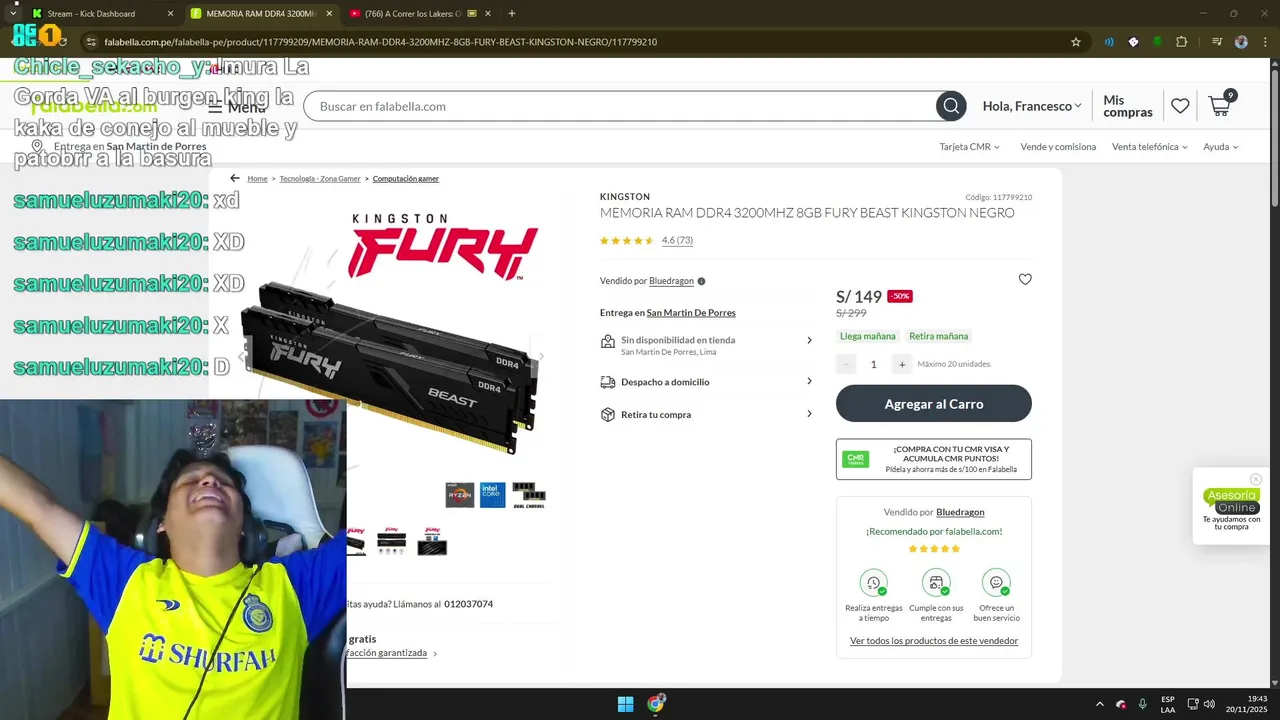Decrease quantity with minus button
The height and width of the screenshot is (720, 1280).
coord(846,364)
